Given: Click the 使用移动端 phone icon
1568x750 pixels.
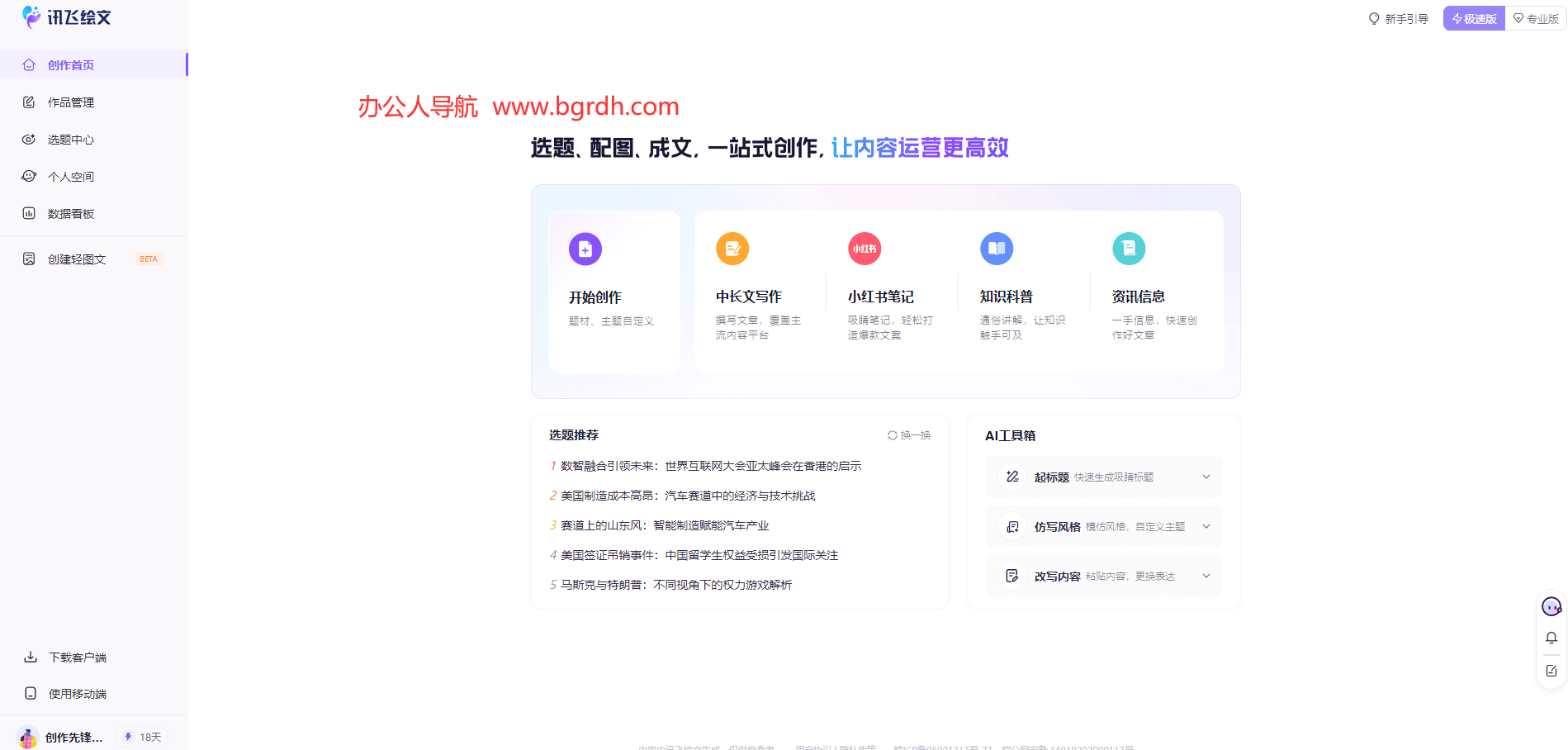Looking at the screenshot, I should click(31, 693).
